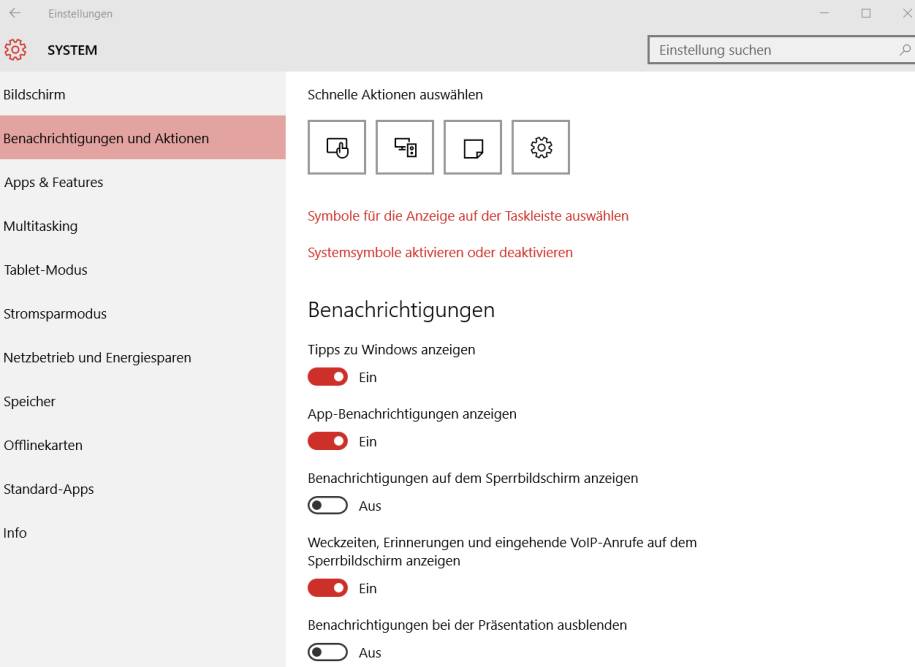Open Speicher settings
Image resolution: width=915 pixels, height=667 pixels.
(143, 401)
